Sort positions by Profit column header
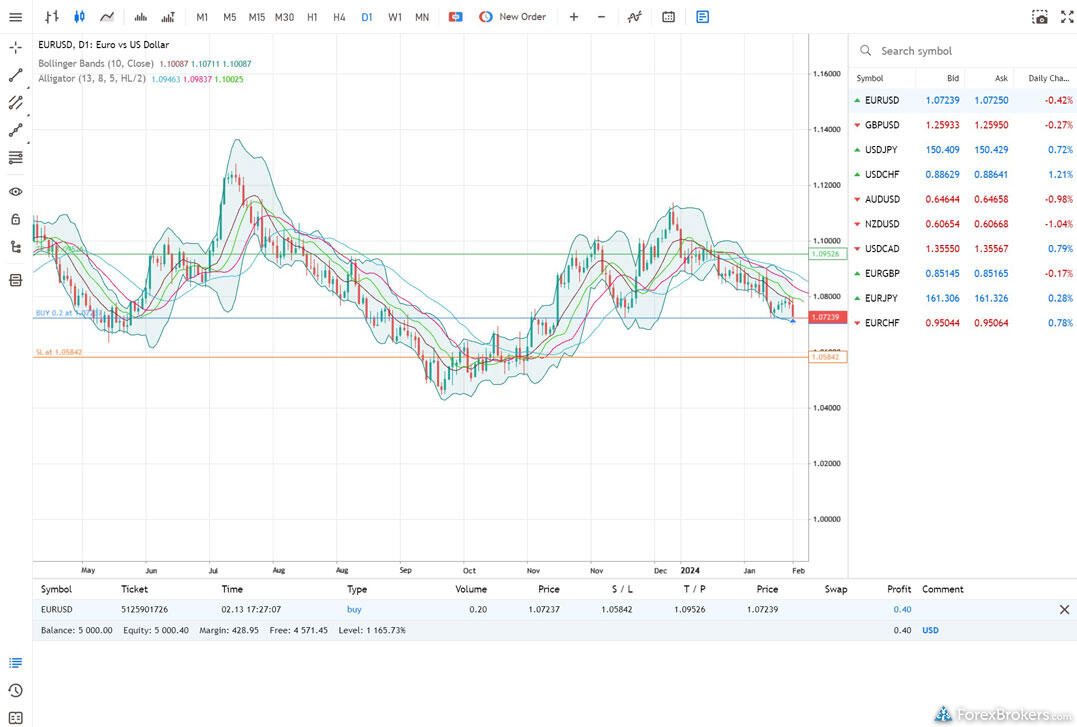 coord(898,590)
